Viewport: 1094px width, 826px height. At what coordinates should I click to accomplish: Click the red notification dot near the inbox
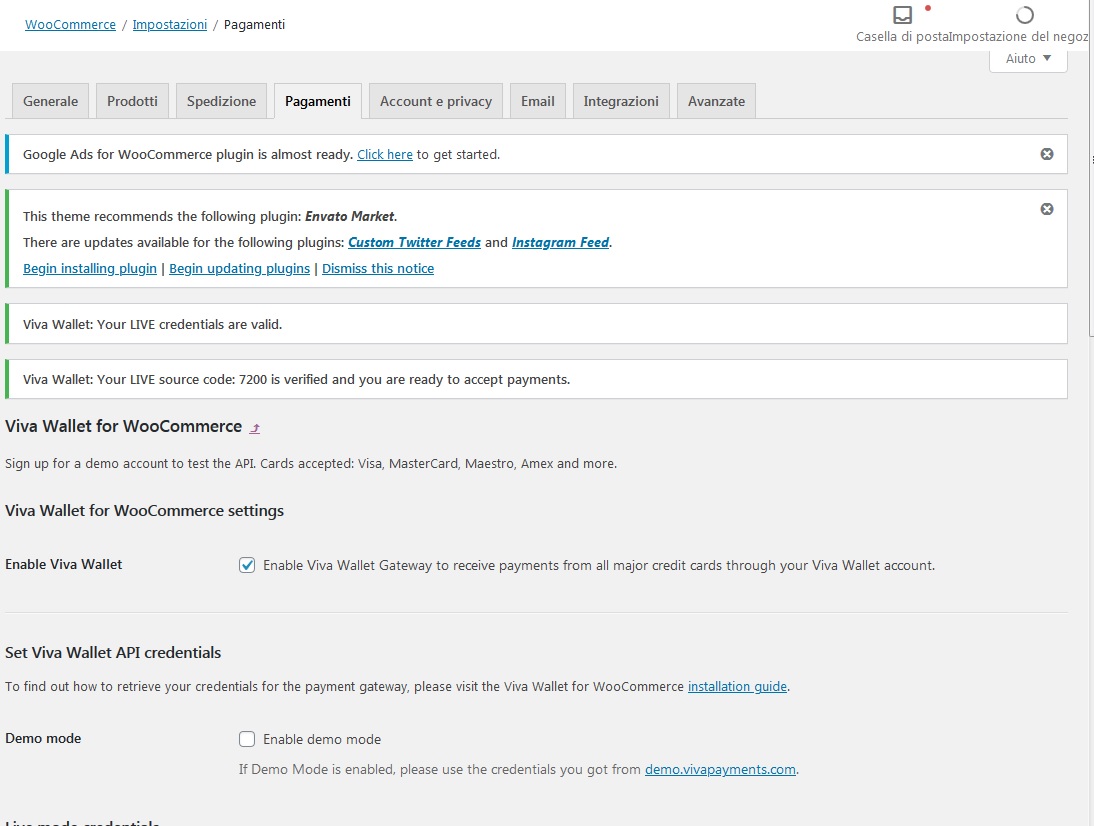pos(927,7)
